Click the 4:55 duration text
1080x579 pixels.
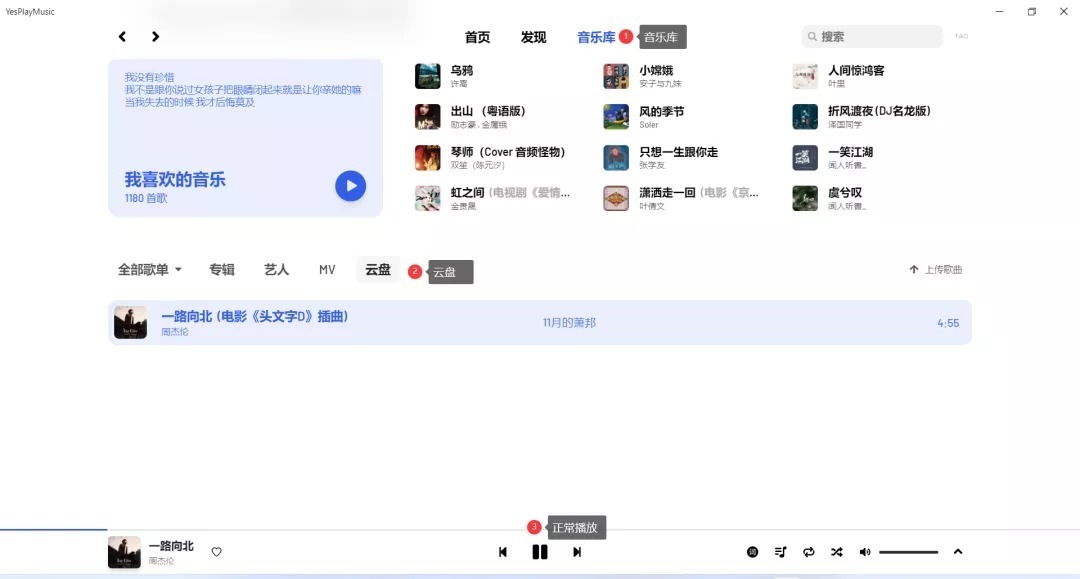pos(948,323)
